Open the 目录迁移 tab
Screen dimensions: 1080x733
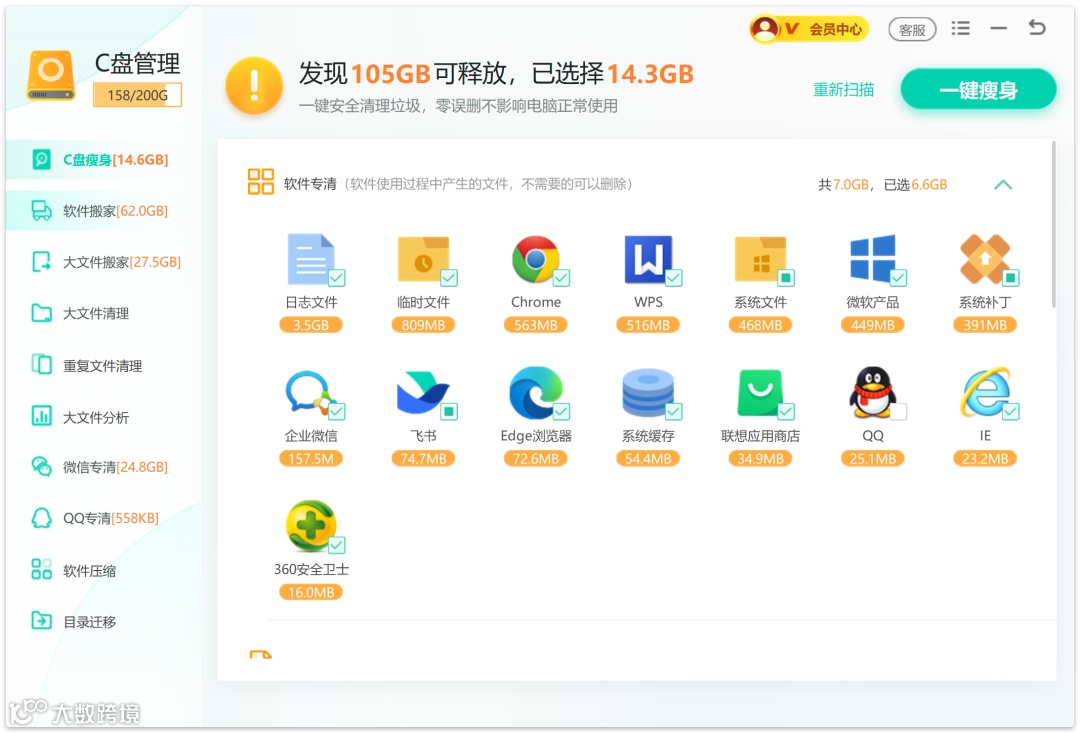point(103,621)
